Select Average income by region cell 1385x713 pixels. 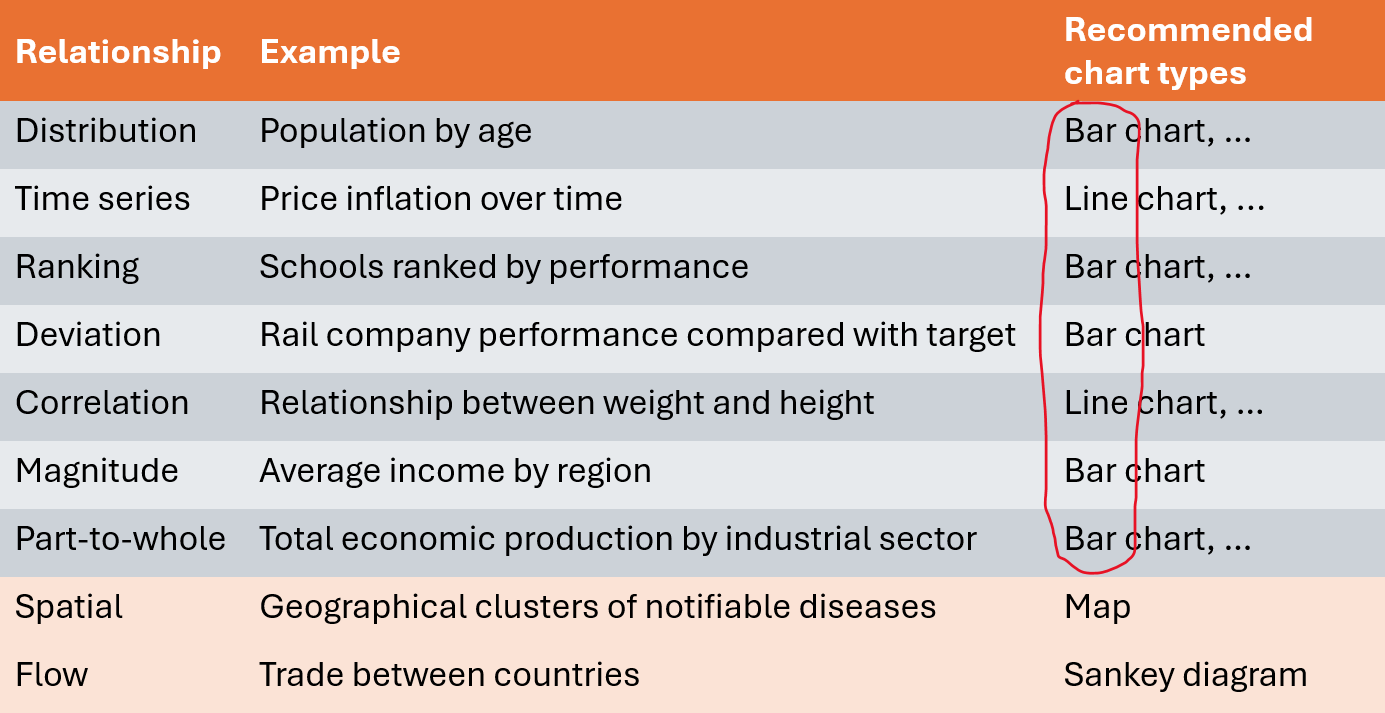(x=455, y=471)
